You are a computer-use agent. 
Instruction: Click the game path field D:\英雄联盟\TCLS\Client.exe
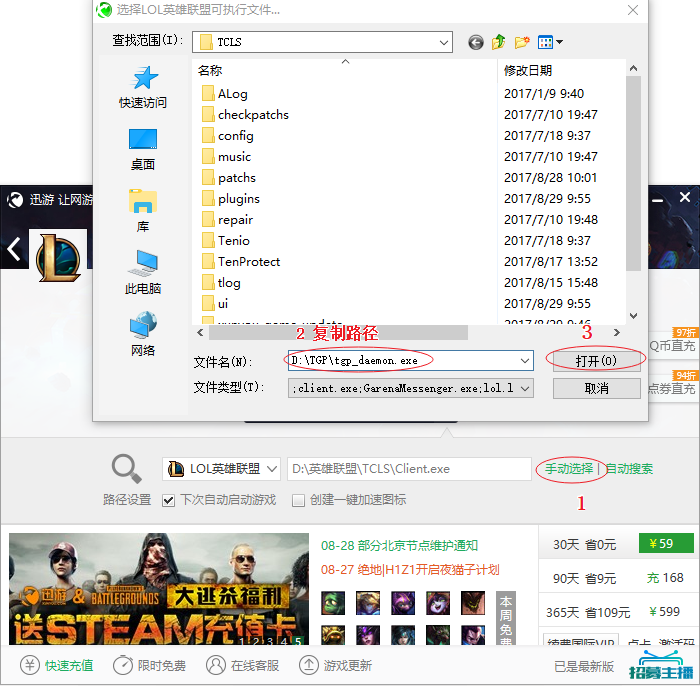click(x=409, y=469)
